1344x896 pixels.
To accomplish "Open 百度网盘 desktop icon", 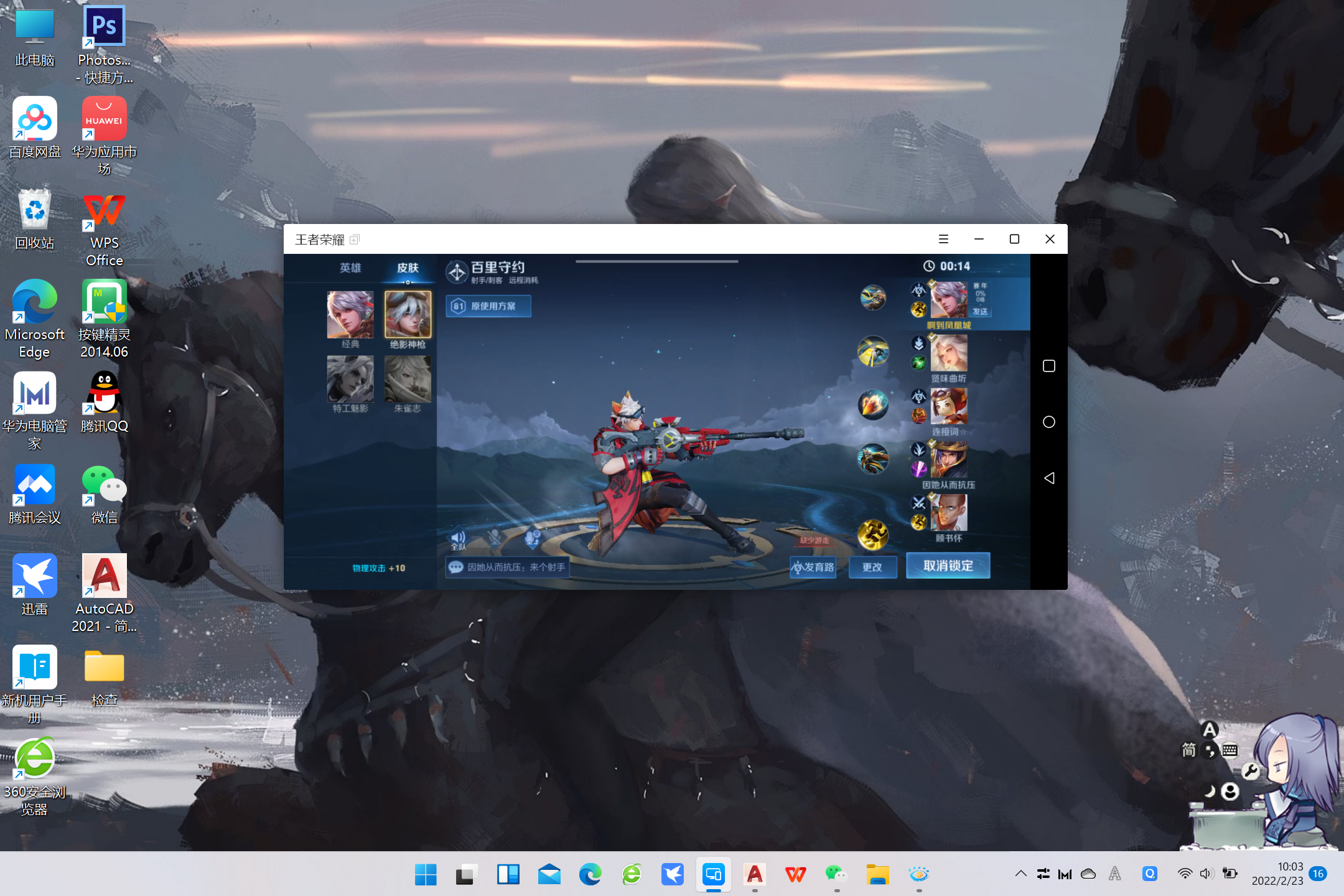I will pyautogui.click(x=35, y=128).
